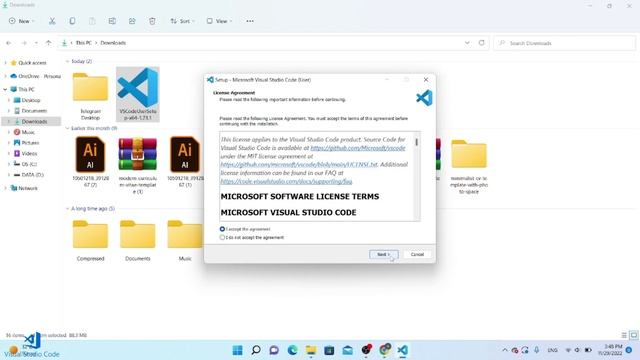Image resolution: width=640 pixels, height=360 pixels.
Task: Open the Sort dropdown
Action: (182, 21)
